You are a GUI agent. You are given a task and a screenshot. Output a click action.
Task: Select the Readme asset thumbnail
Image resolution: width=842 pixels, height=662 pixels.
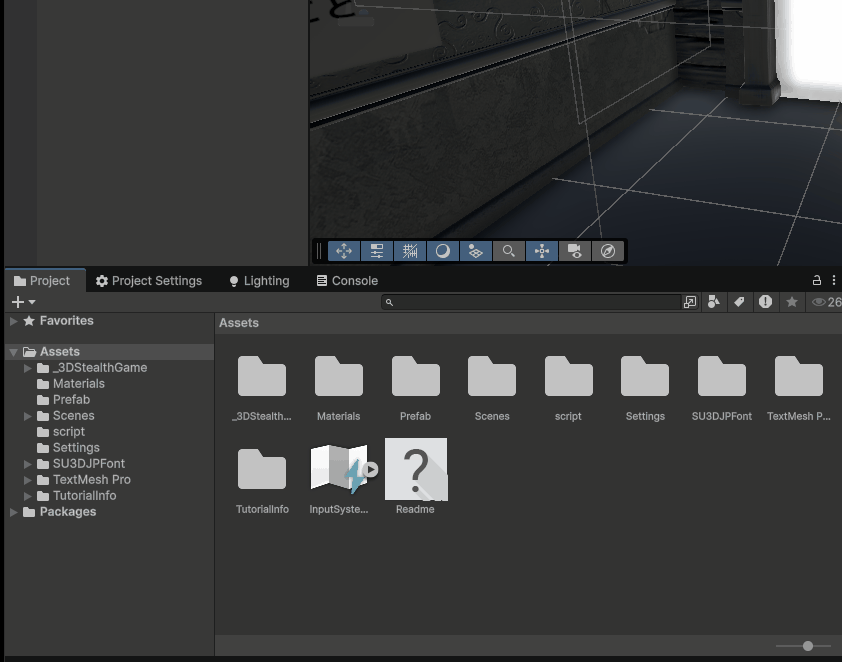click(415, 470)
